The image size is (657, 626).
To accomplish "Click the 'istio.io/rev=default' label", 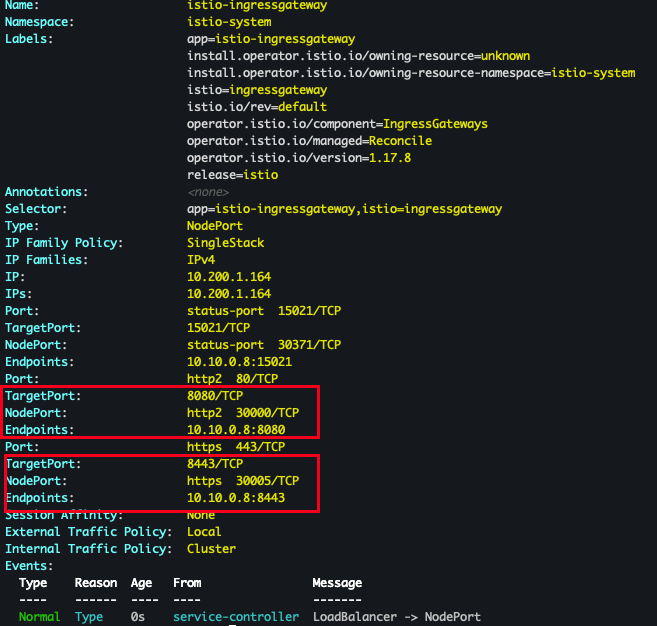I will pyautogui.click(x=257, y=107).
